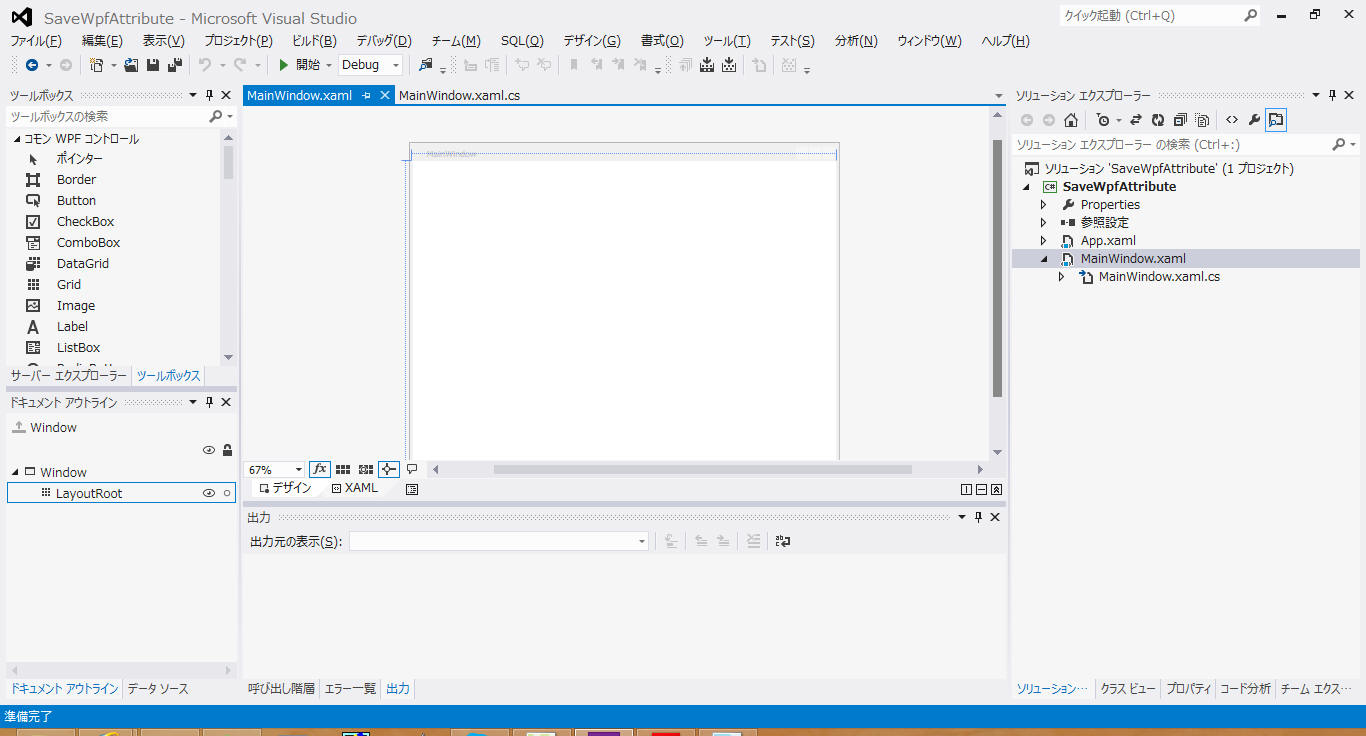Viewport: 1366px width, 736px height.
Task: Click the New Project toolbar icon
Action: point(96,65)
